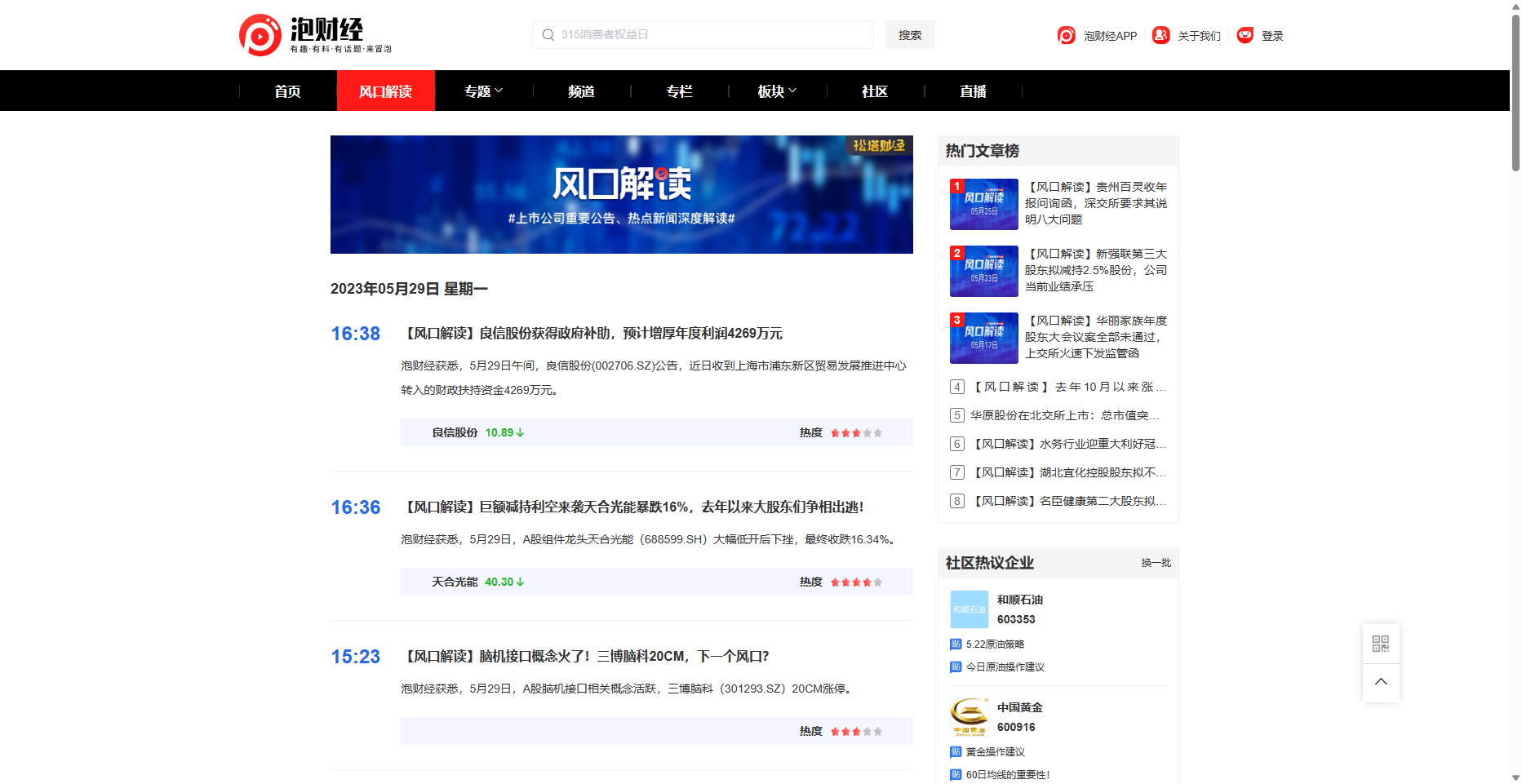Image resolution: width=1522 pixels, height=784 pixels.
Task: Click rank 5 badge in hot list
Action: coord(957,415)
